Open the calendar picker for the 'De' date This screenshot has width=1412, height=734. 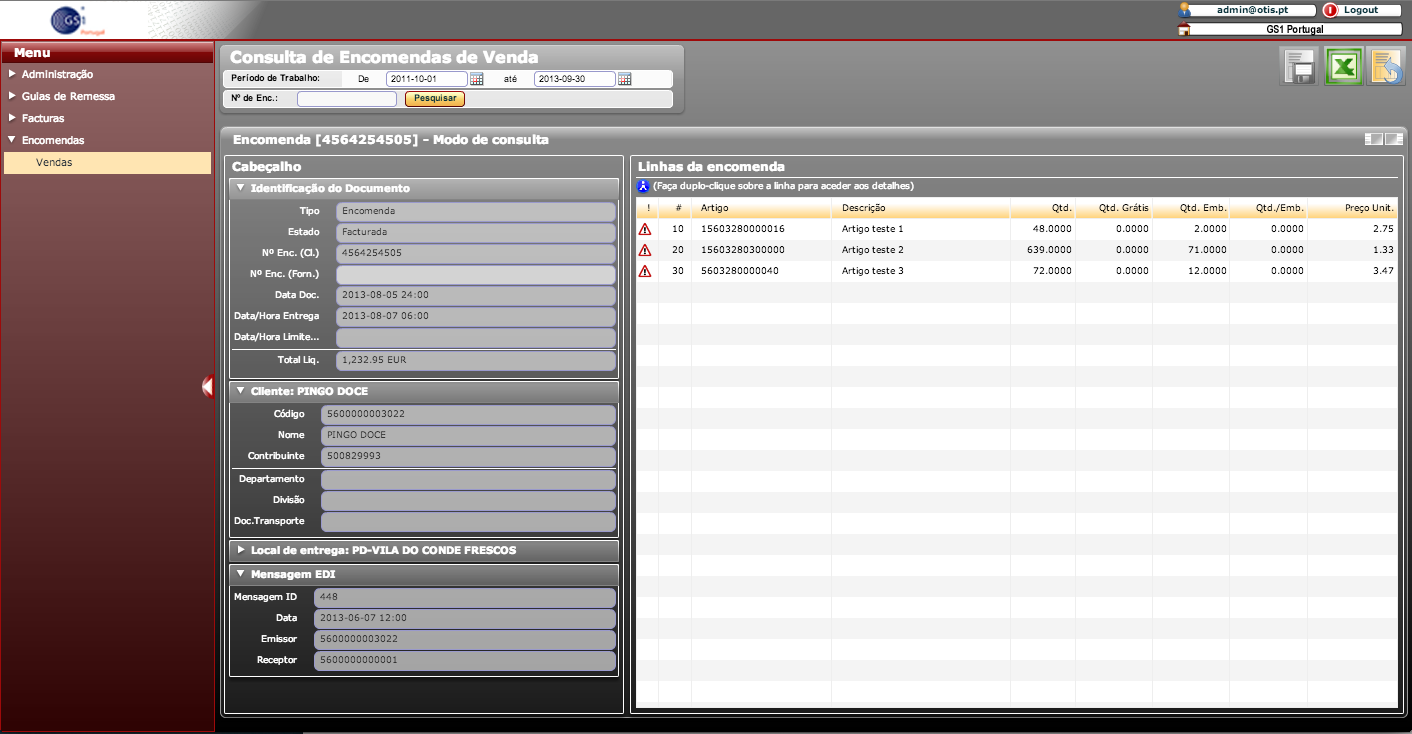pos(477,79)
